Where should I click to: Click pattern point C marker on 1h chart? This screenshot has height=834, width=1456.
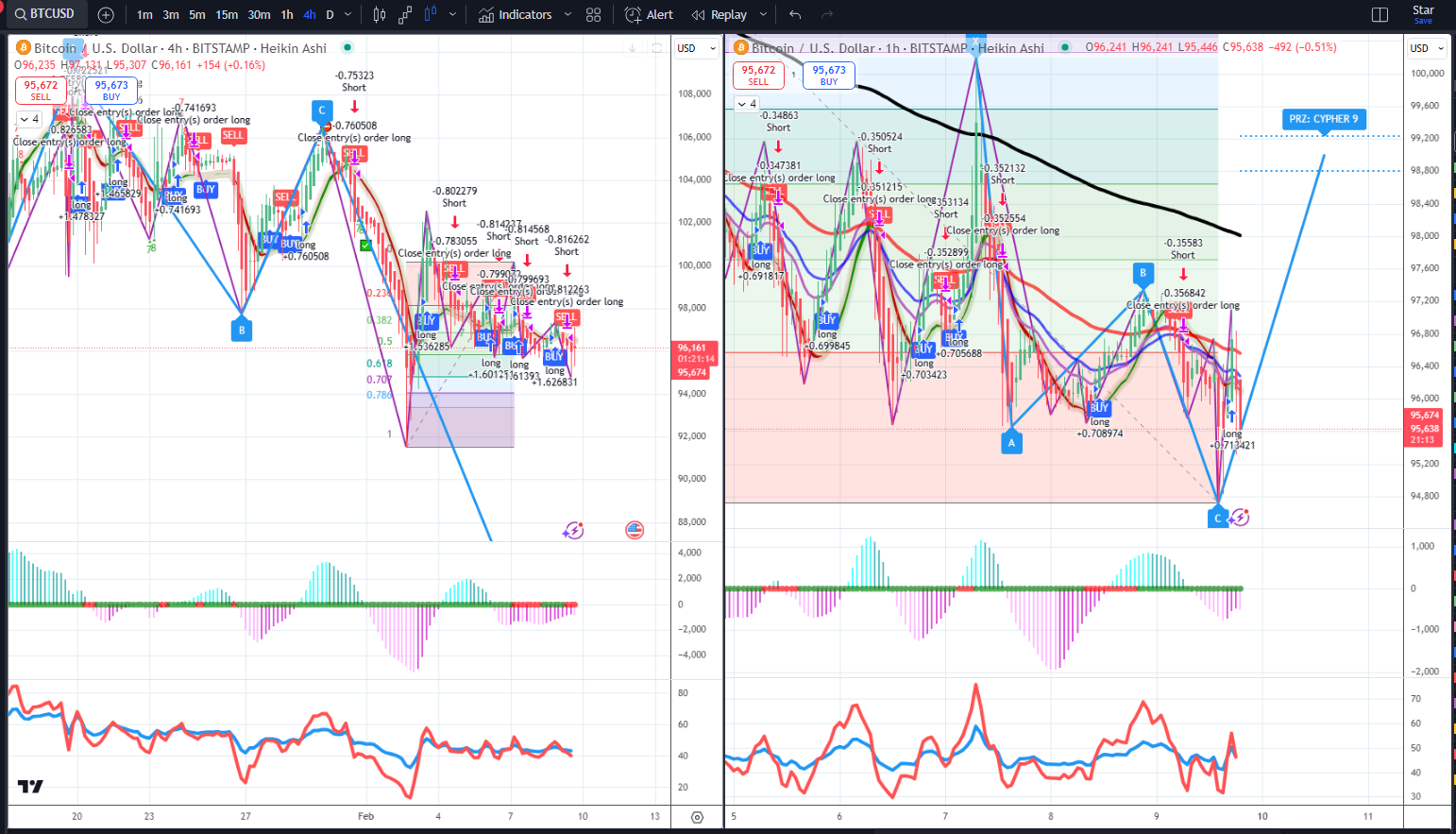[1218, 518]
